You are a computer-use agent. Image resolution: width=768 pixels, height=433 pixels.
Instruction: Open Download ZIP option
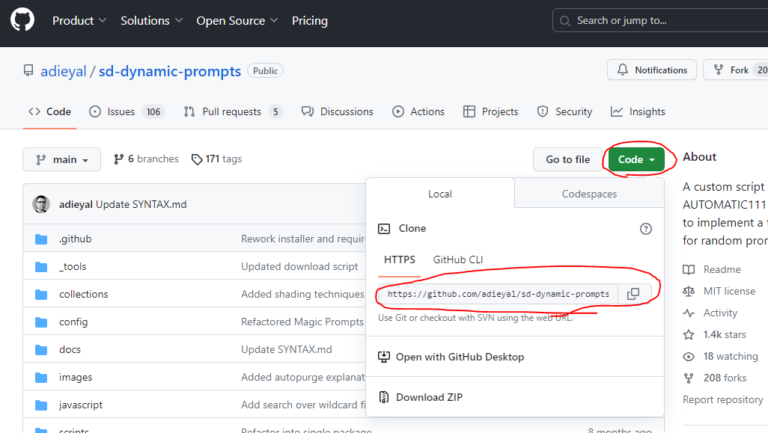[x=429, y=397]
